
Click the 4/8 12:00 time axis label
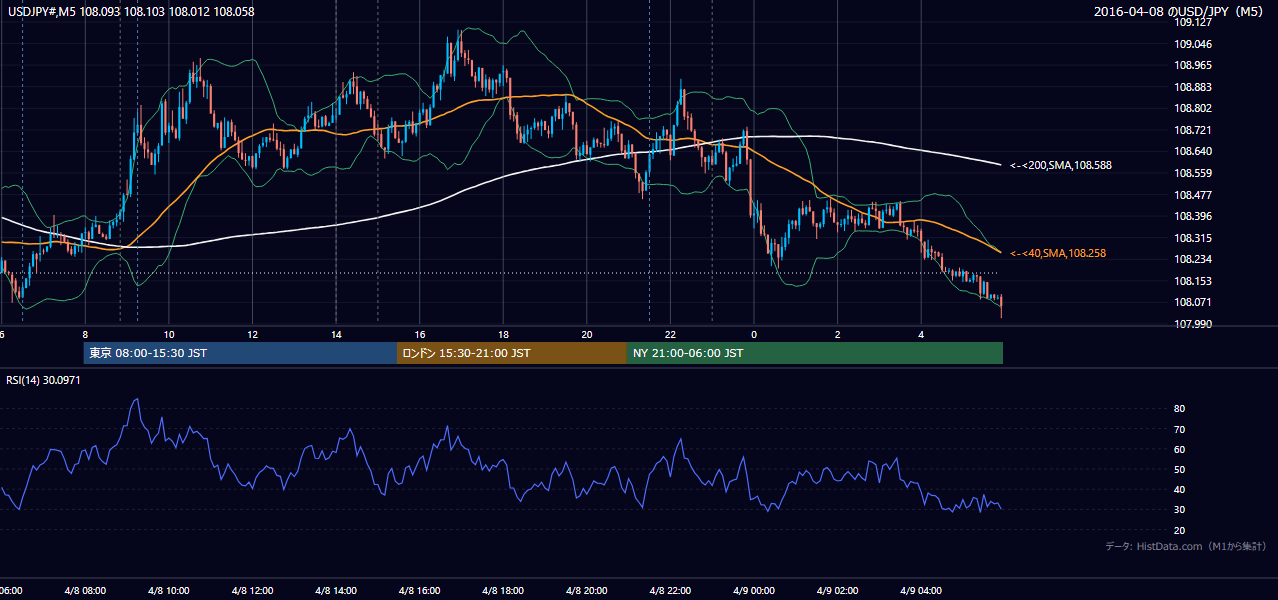(252, 590)
